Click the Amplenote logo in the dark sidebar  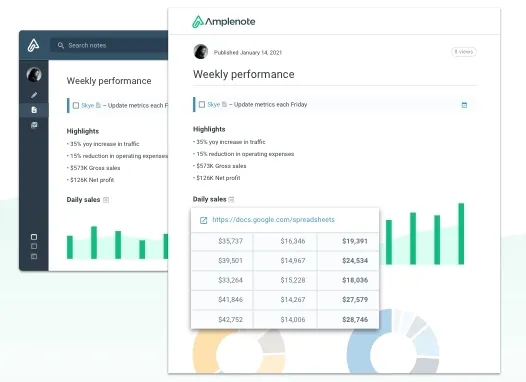click(x=33, y=45)
